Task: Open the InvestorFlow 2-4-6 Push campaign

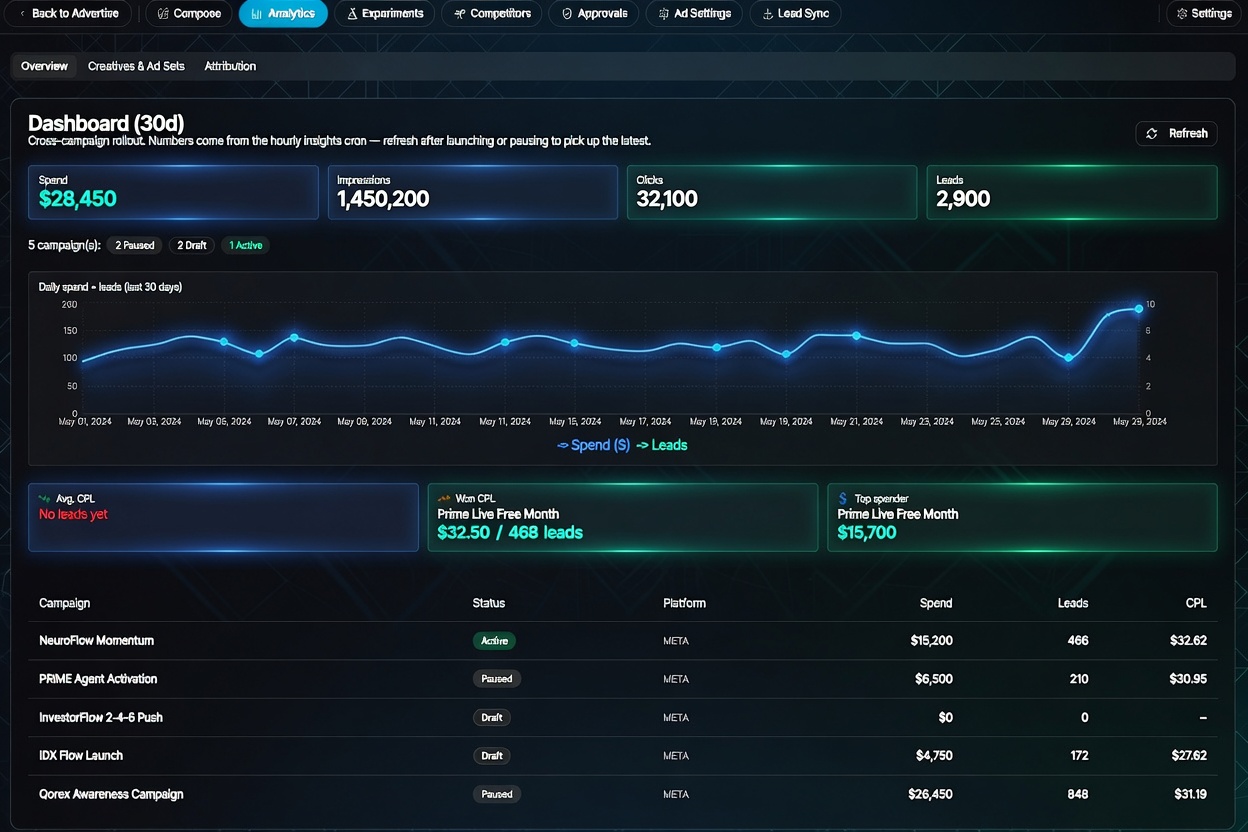Action: [x=623, y=717]
